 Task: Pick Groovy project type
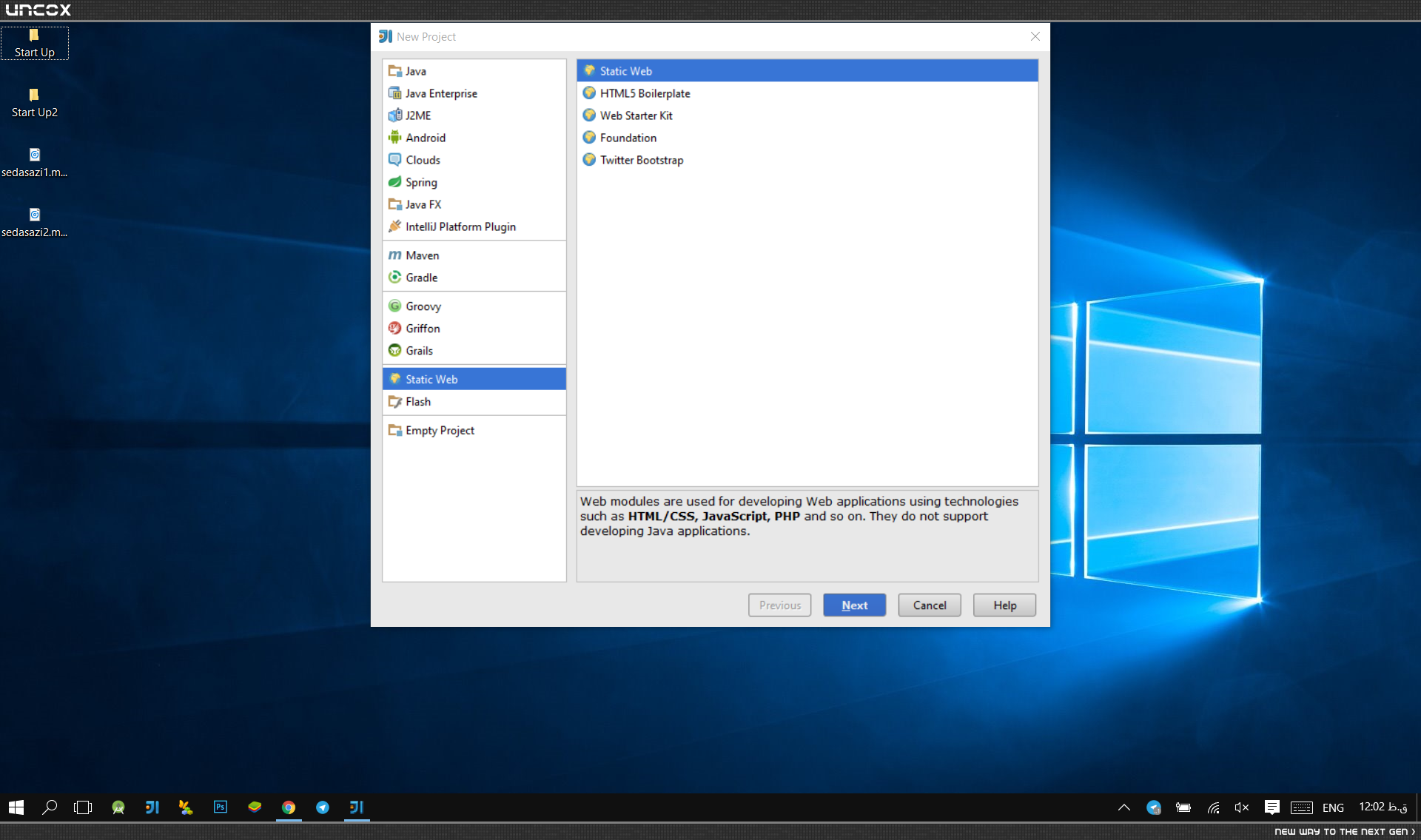(474, 306)
